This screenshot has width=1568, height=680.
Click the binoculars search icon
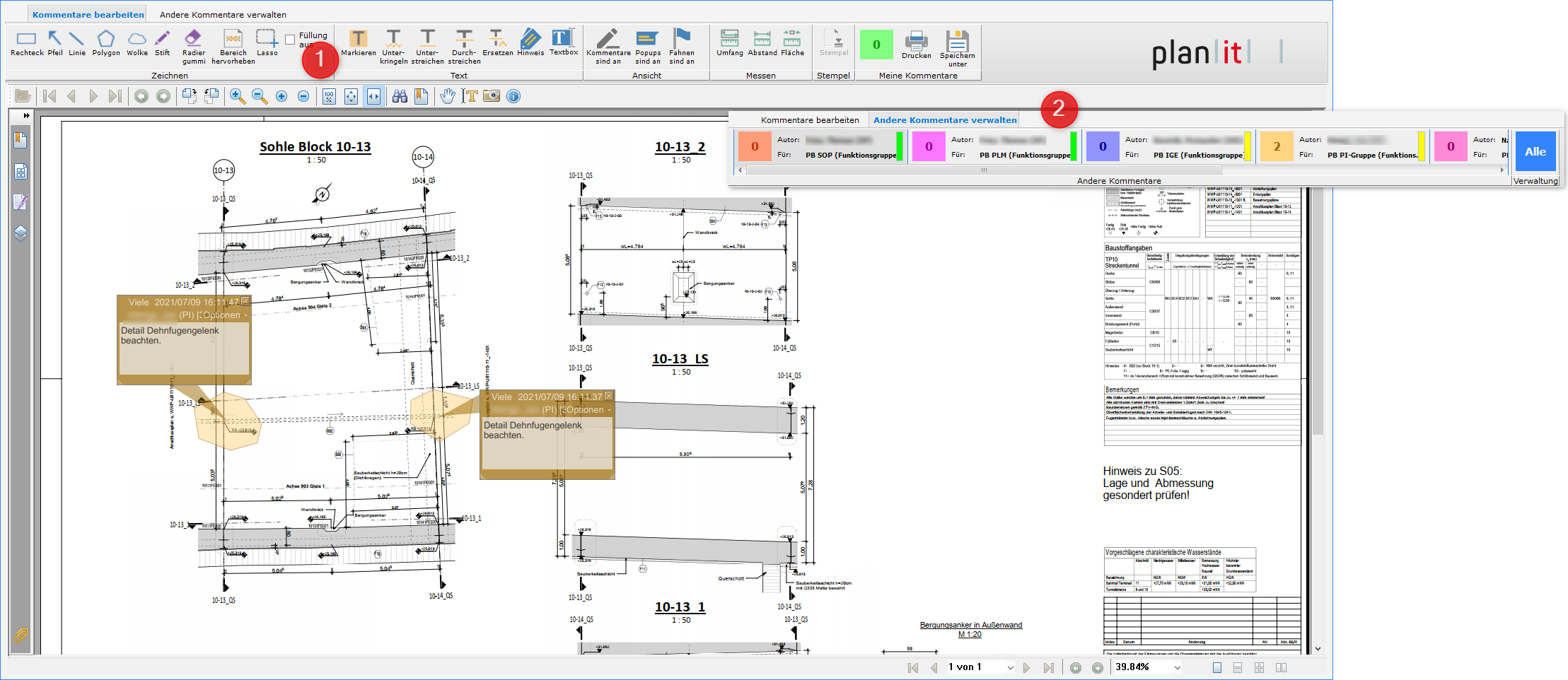tap(400, 96)
